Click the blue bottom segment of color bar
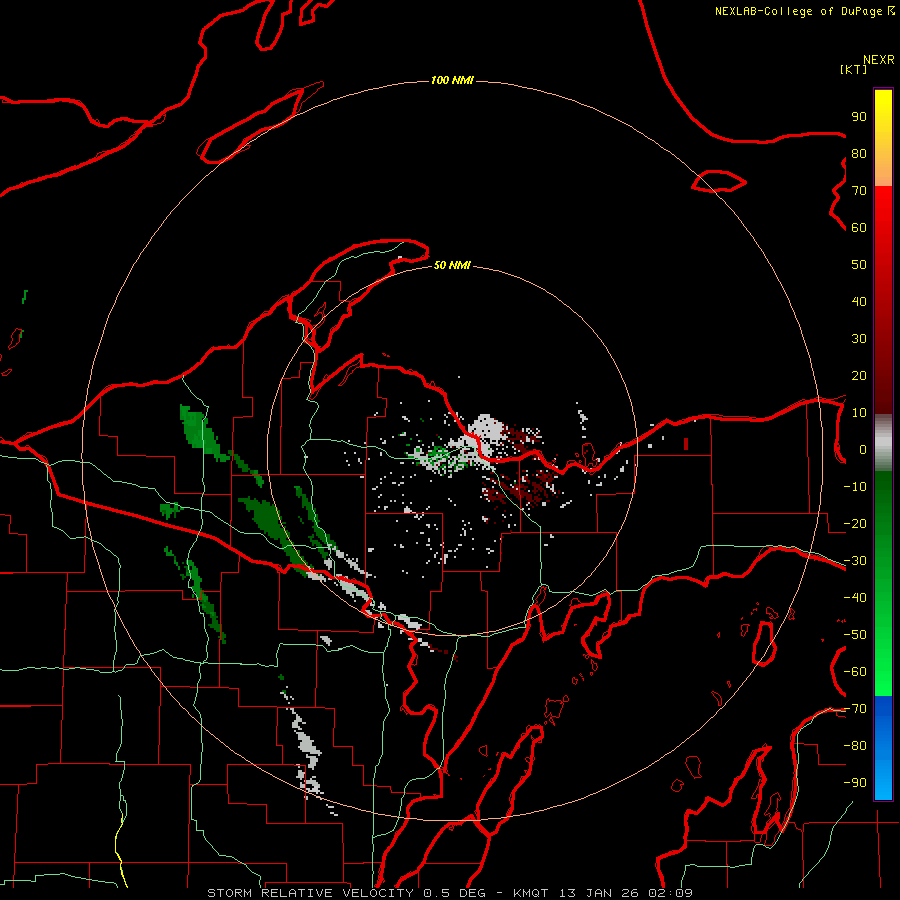900x900 pixels. [x=883, y=748]
